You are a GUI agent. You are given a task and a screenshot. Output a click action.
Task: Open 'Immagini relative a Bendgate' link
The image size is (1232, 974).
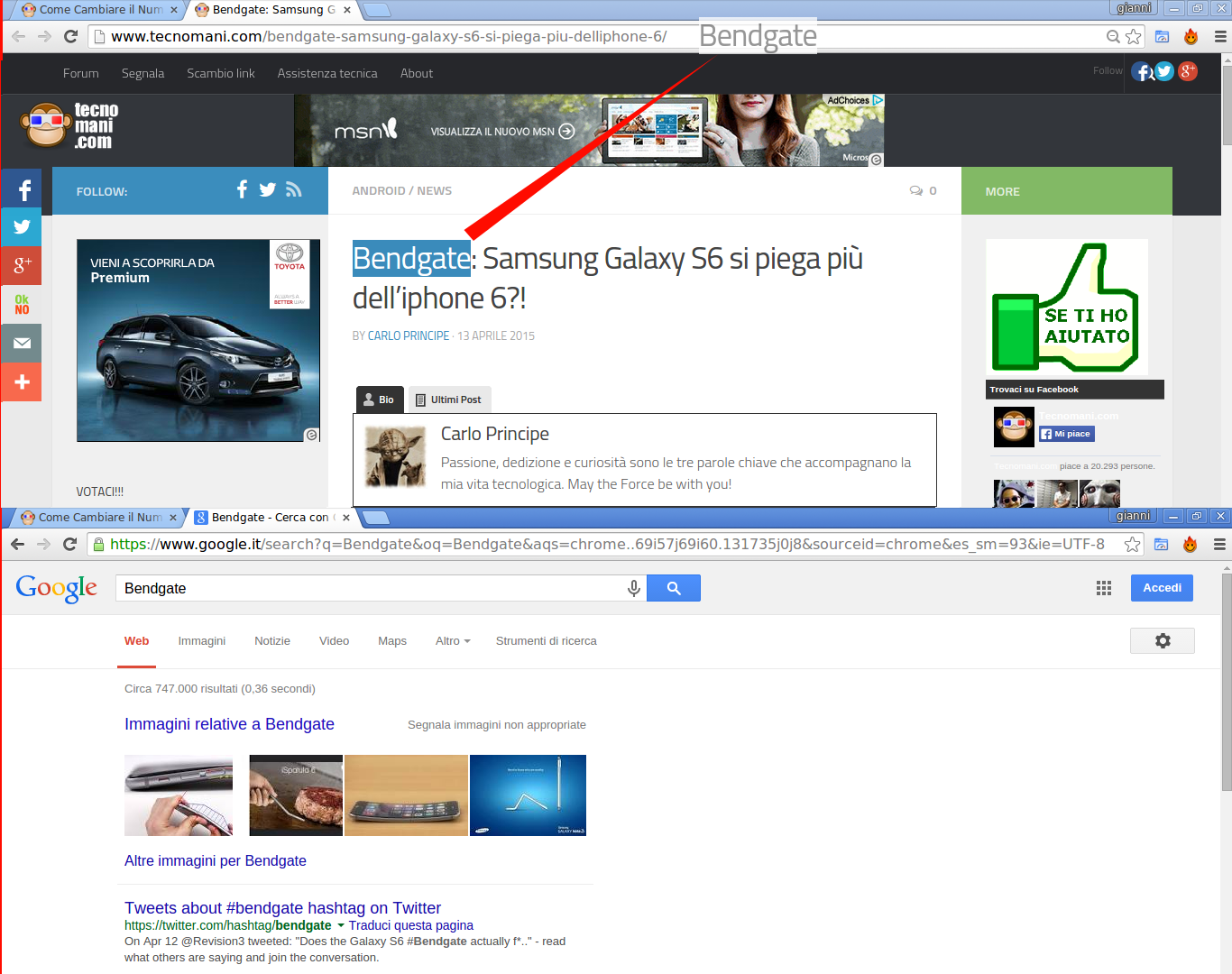(x=229, y=724)
